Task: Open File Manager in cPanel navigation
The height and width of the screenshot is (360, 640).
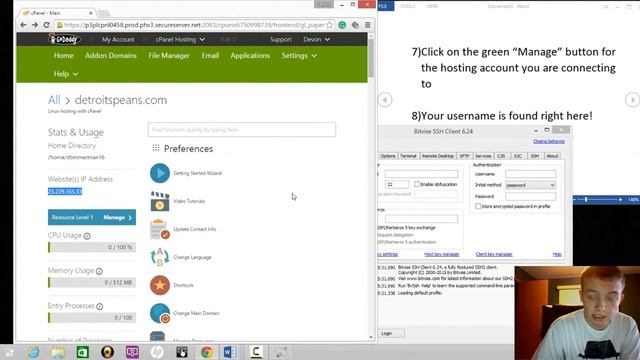Action: tap(169, 56)
